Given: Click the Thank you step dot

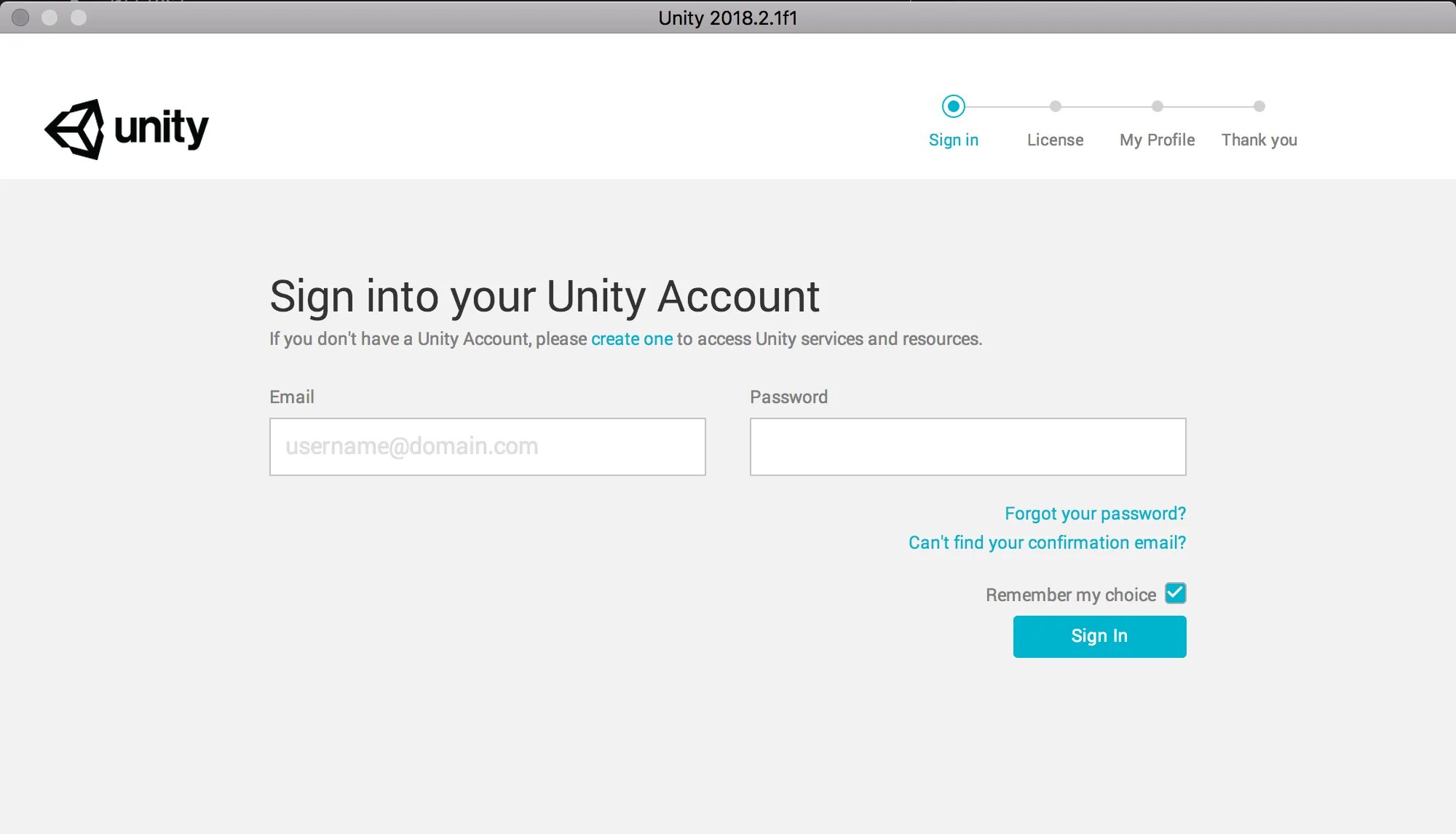Looking at the screenshot, I should (x=1259, y=106).
